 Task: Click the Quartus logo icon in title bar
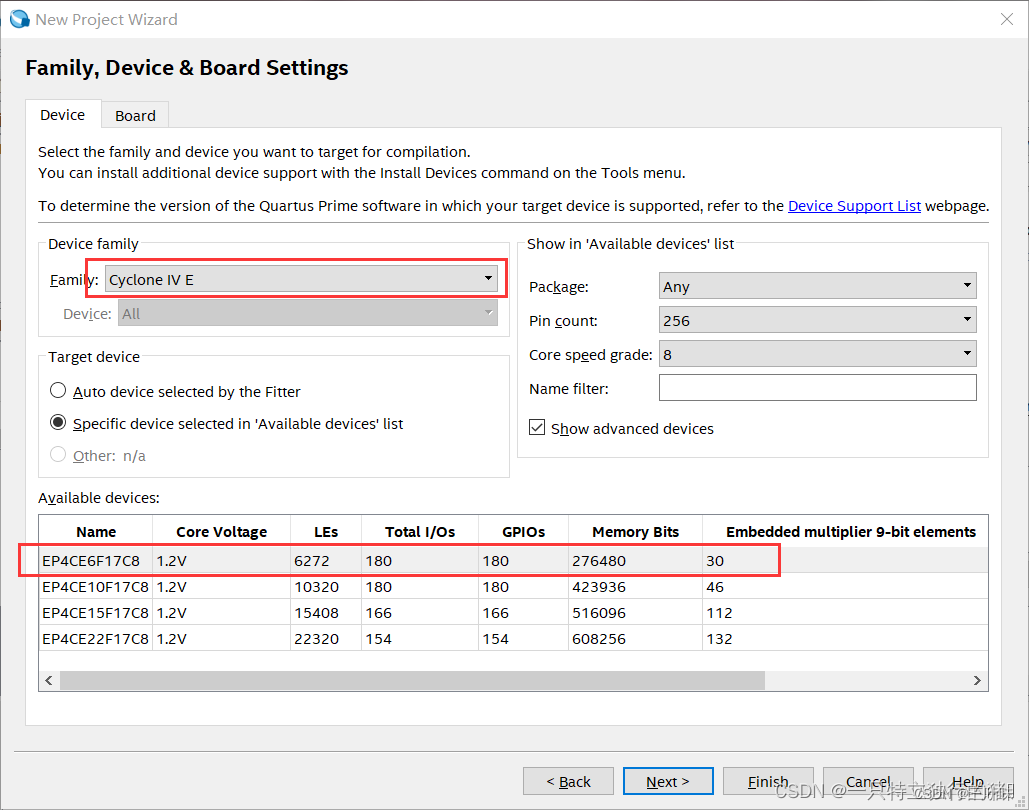[20, 20]
